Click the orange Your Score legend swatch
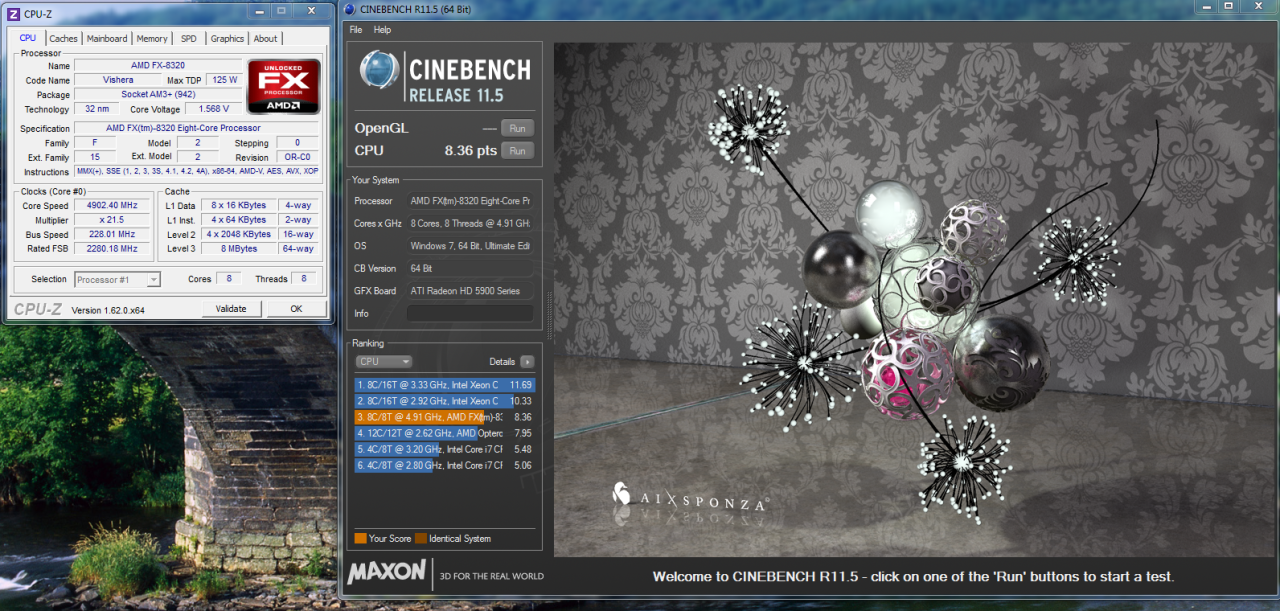This screenshot has width=1280, height=611. point(360,538)
